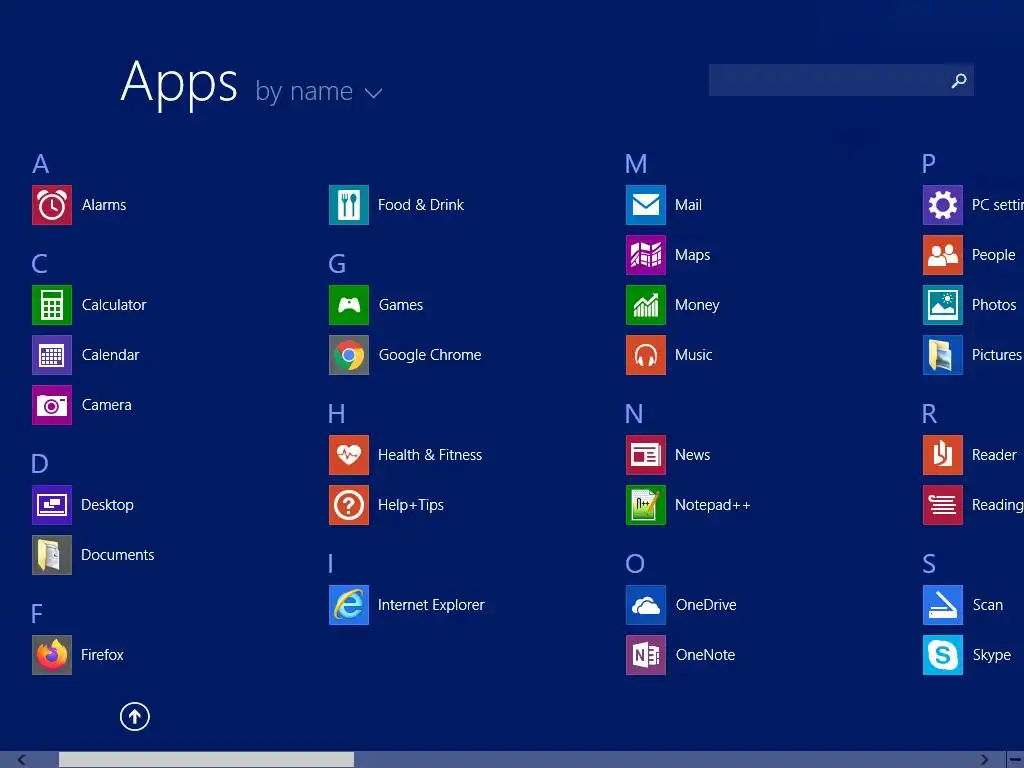Click the 'Food & Drink' label

(421, 205)
